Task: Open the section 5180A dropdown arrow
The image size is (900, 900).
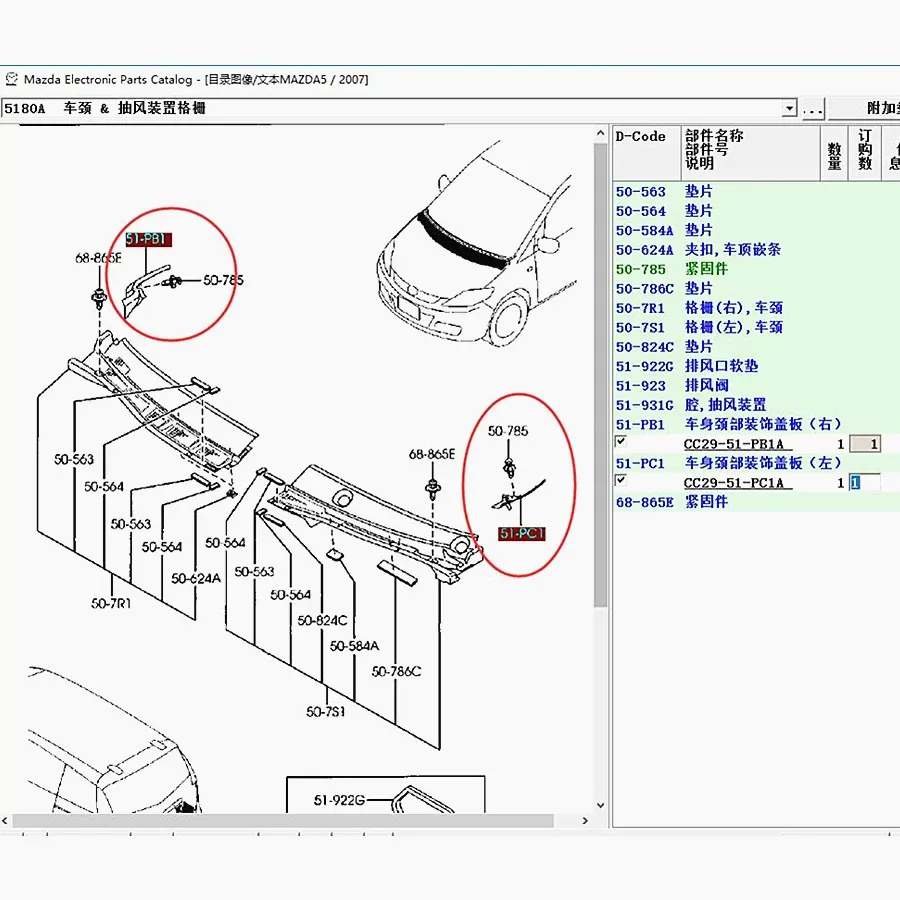Action: pos(789,108)
